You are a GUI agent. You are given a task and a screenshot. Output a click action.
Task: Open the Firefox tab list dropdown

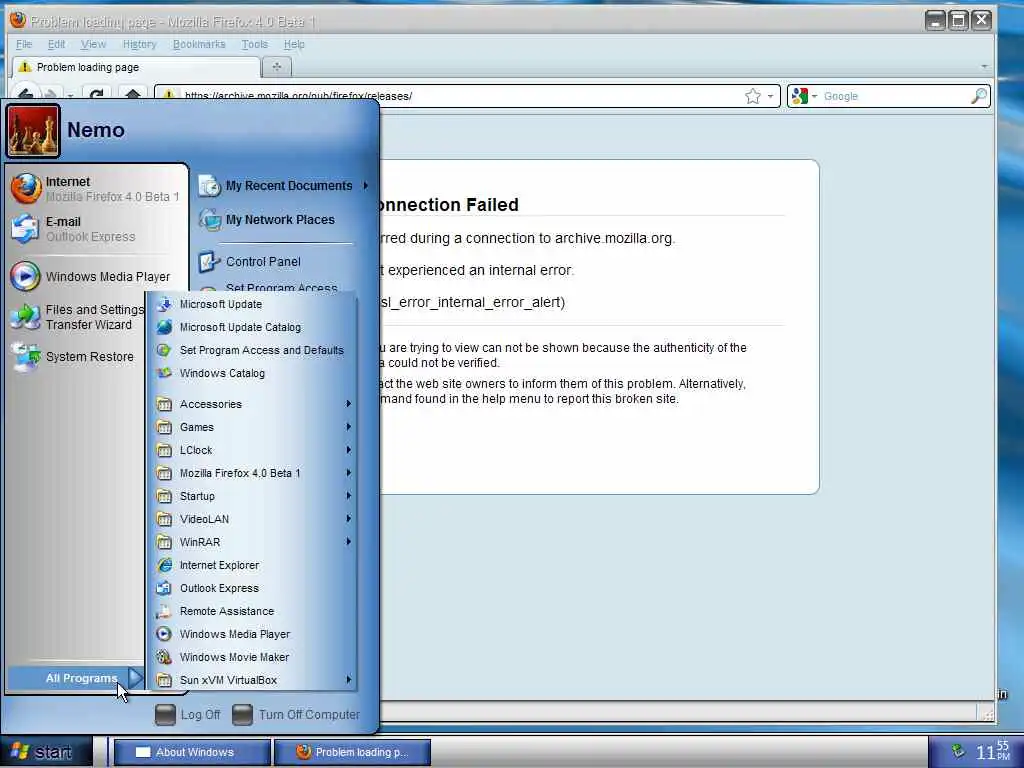(984, 67)
